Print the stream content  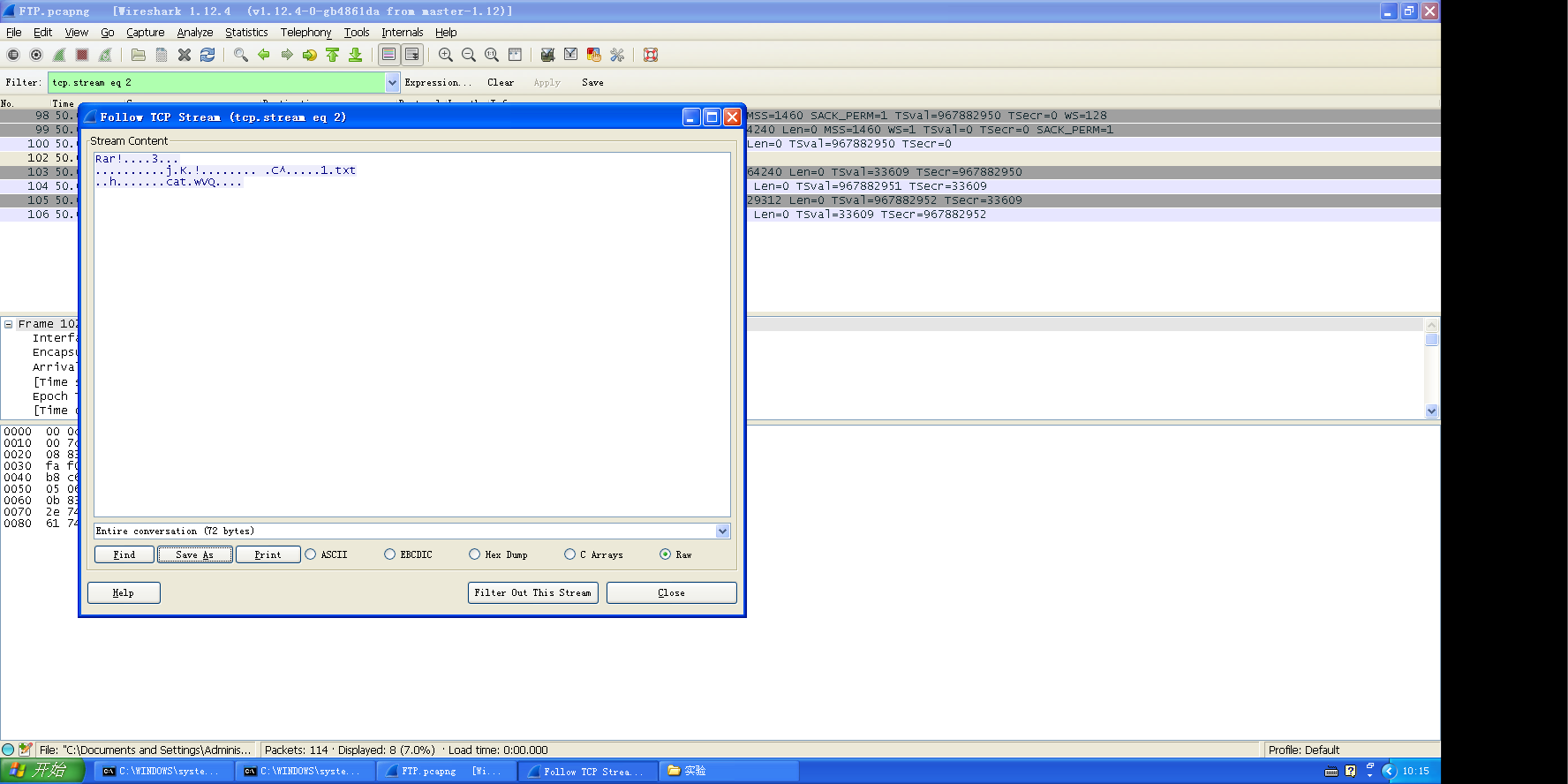tap(268, 554)
